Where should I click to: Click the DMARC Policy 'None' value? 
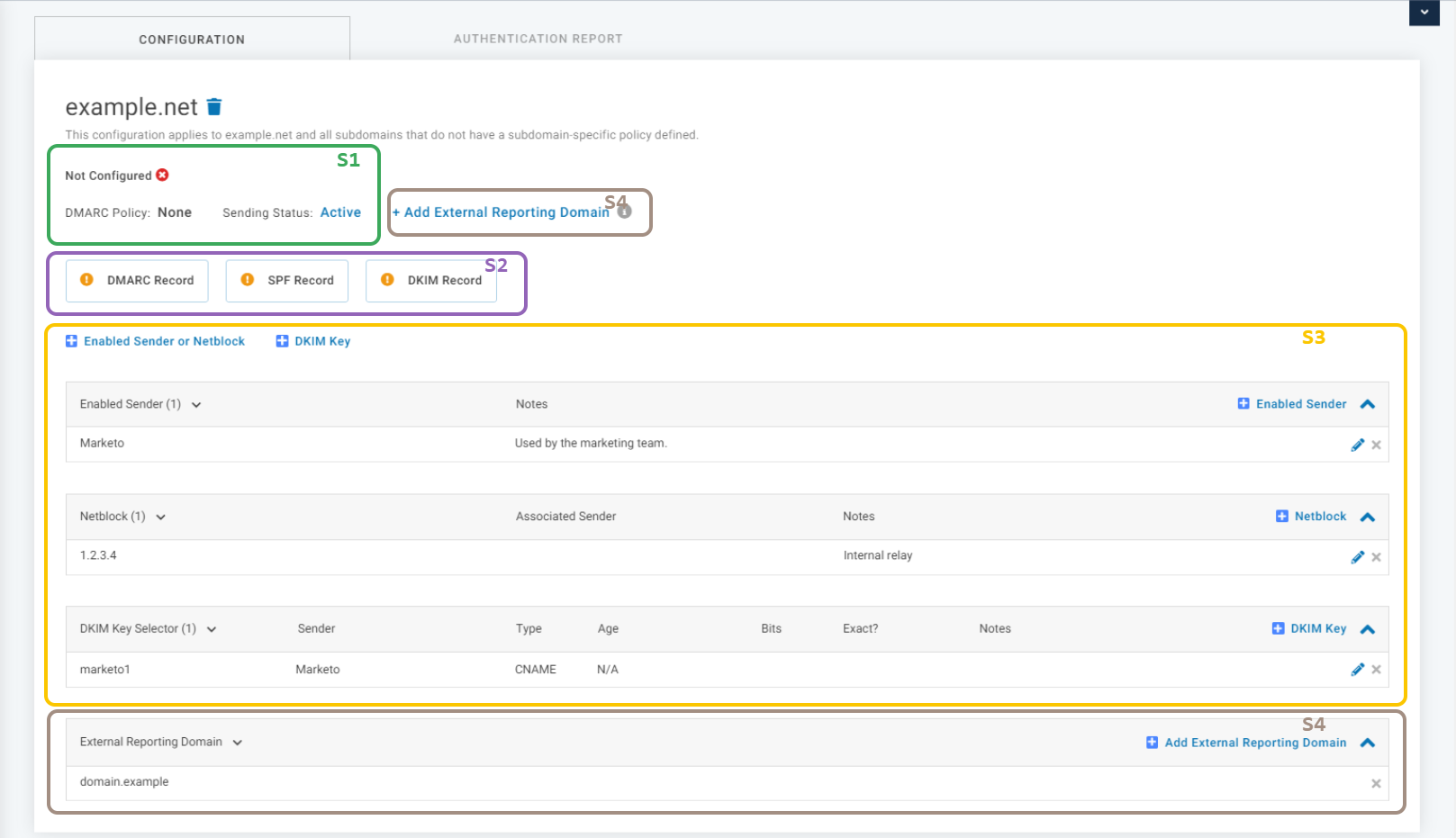175,212
